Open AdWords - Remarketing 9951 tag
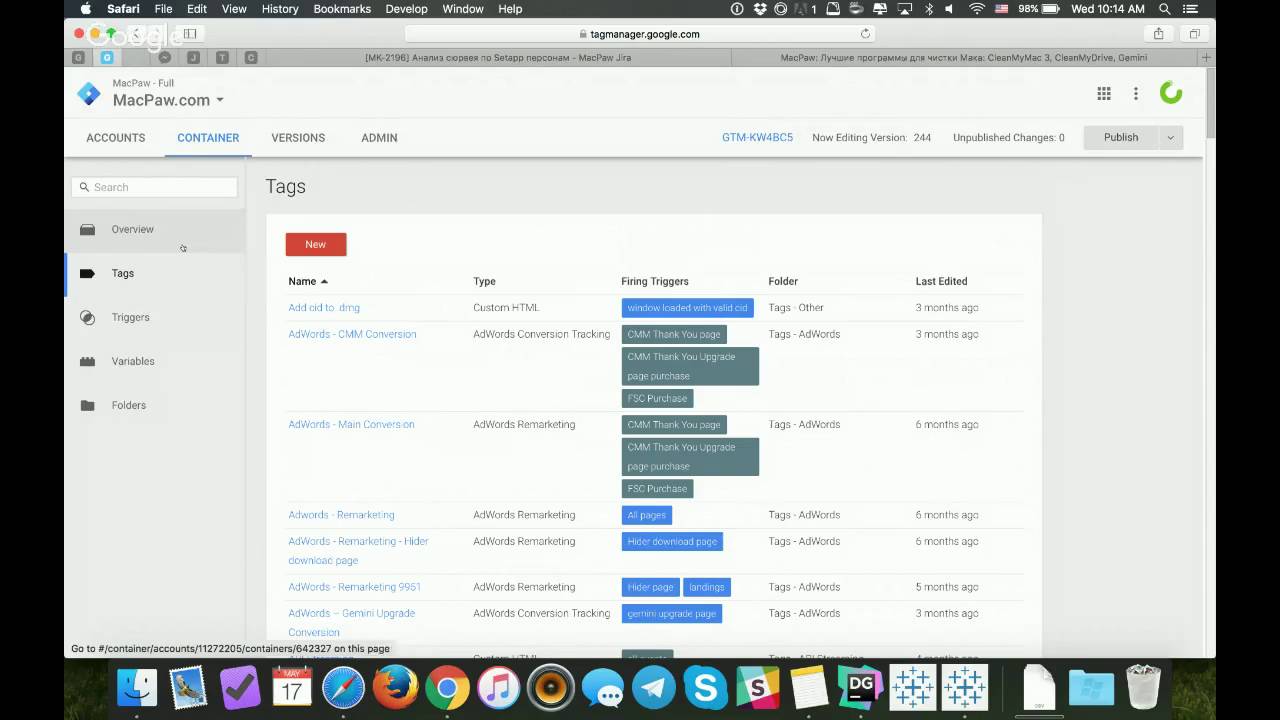1280x720 pixels. click(x=354, y=587)
